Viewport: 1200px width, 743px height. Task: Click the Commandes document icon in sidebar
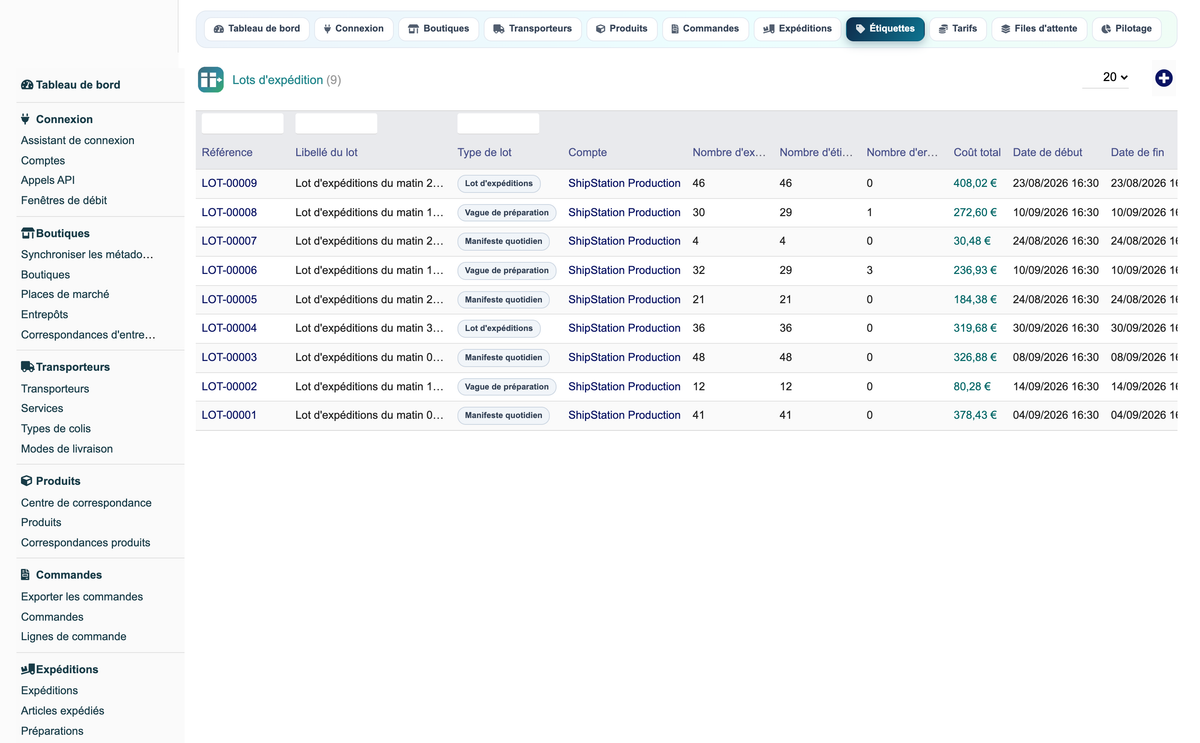pos(26,575)
